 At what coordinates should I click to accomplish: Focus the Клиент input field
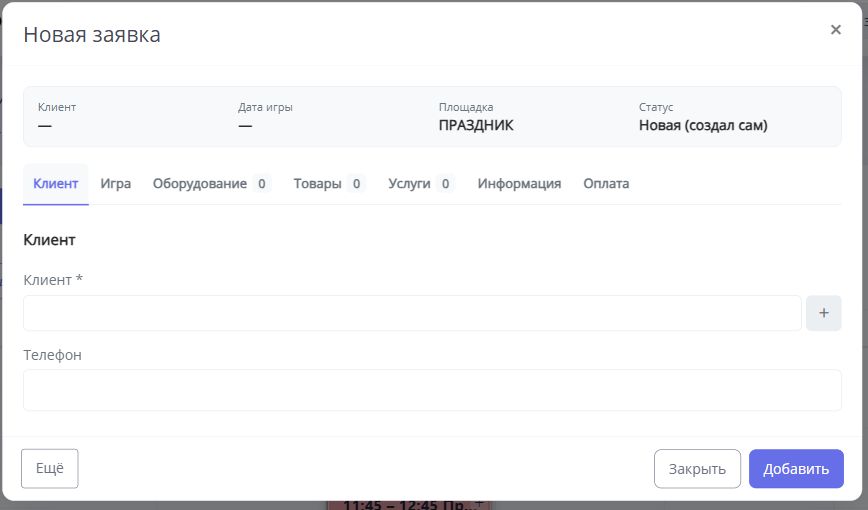click(x=412, y=313)
